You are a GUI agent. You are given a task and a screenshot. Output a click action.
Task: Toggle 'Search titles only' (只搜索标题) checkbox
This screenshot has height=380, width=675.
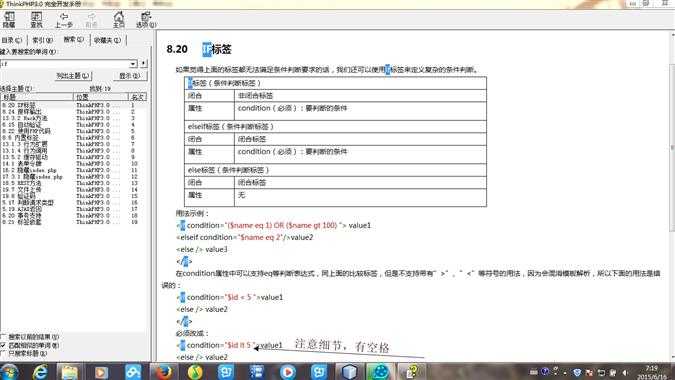point(4,353)
